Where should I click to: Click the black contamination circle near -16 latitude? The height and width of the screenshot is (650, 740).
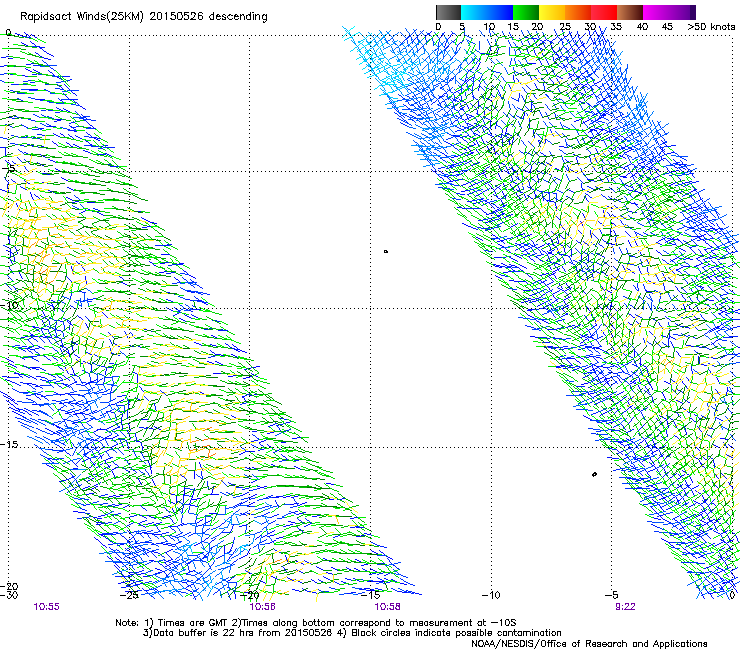594,474
